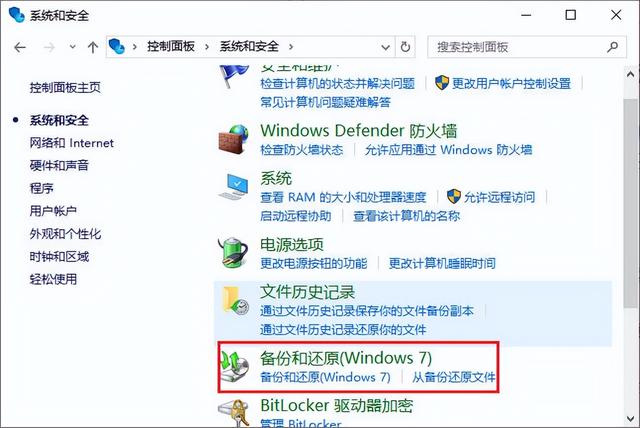Open the 从备份还原文件 link

point(453,377)
